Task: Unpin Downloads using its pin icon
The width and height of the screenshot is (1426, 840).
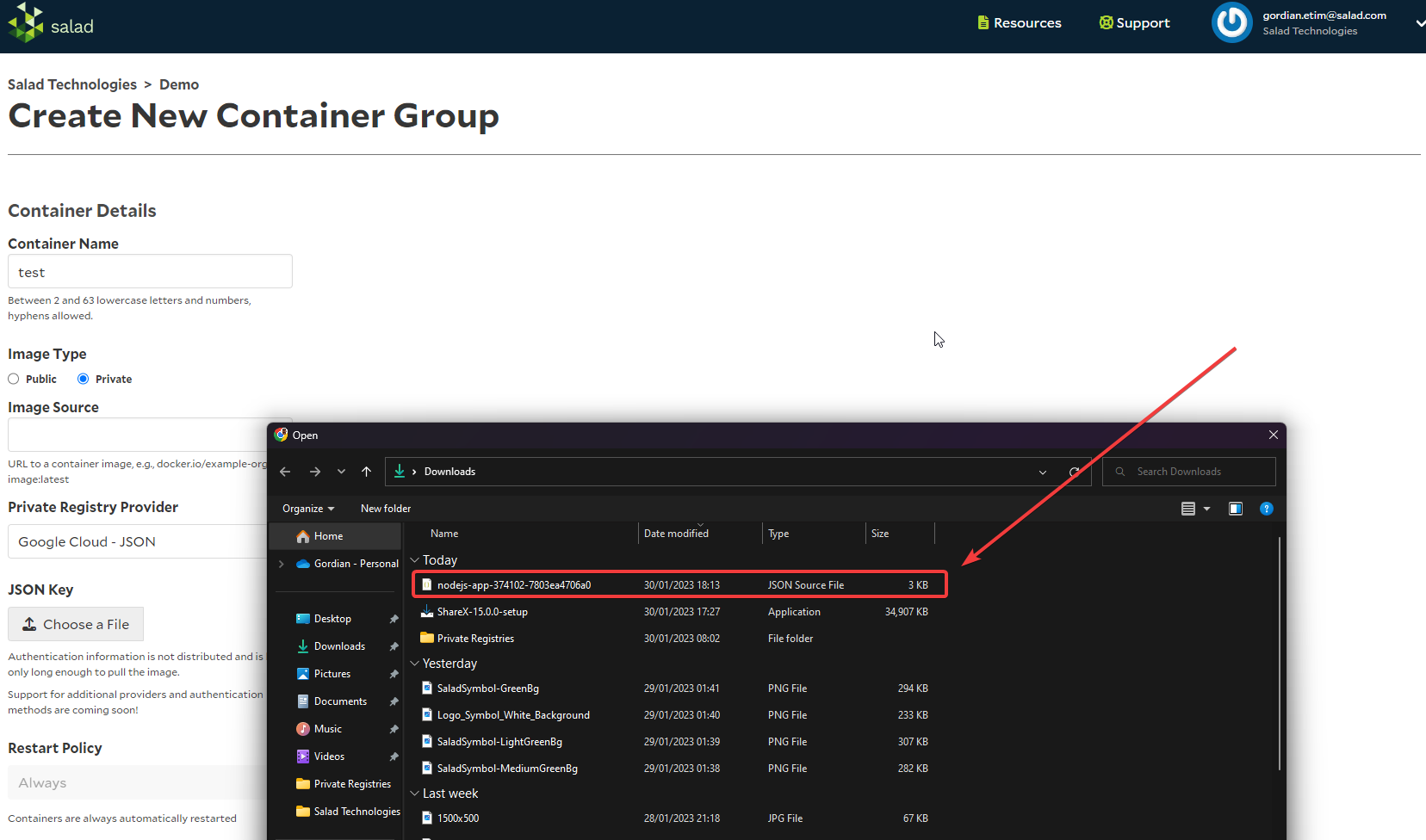Action: coord(394,646)
